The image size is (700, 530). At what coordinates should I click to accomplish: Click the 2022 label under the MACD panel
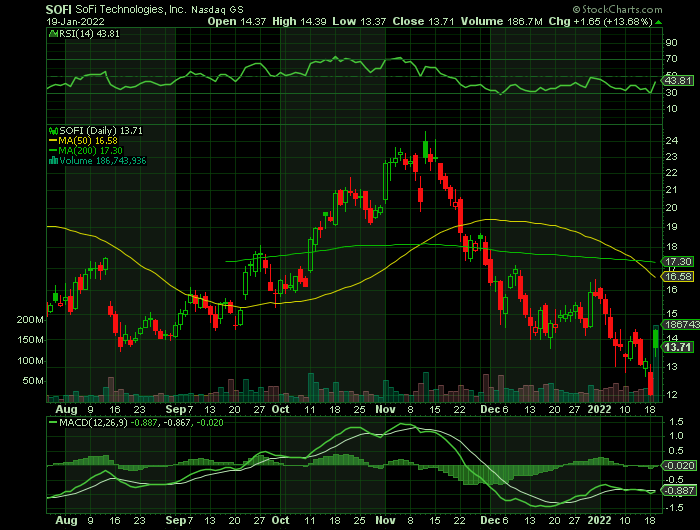599,521
